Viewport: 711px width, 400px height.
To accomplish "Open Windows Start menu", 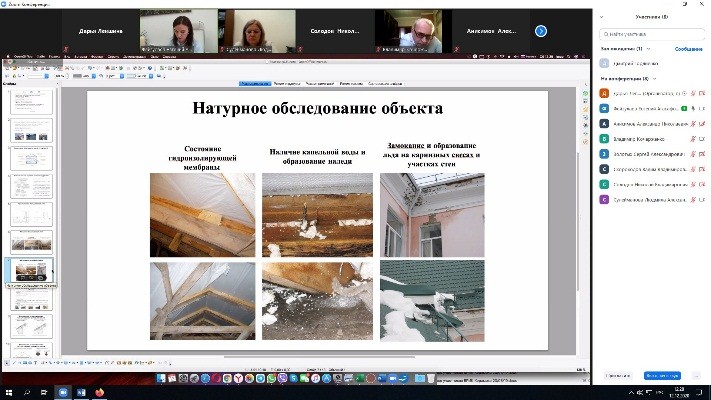I will tap(8, 393).
